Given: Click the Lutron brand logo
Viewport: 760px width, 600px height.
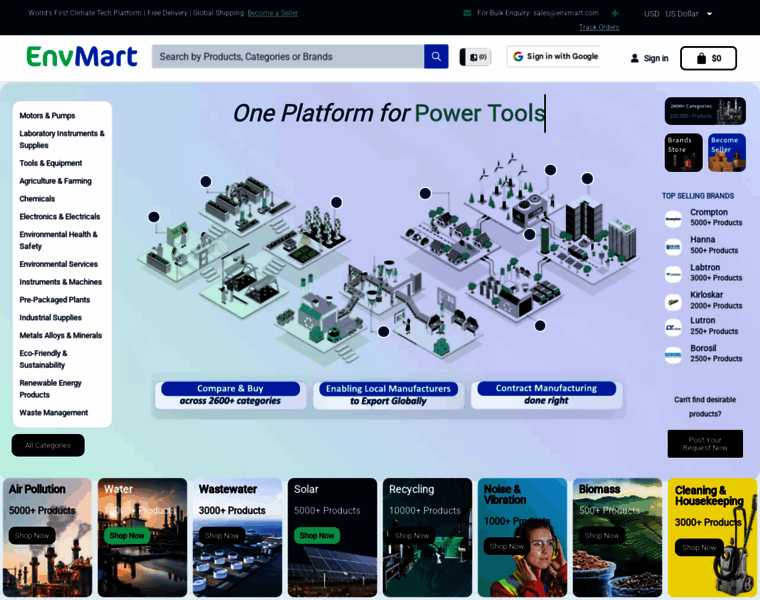Looking at the screenshot, I should 673,328.
